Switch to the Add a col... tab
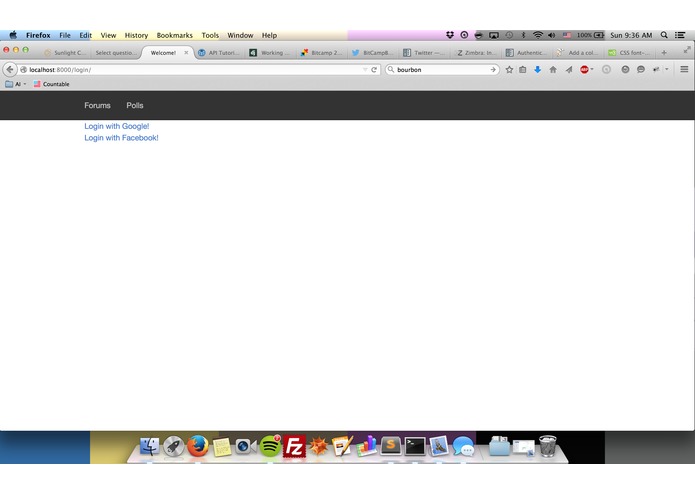This screenshot has height=494, width=695. (x=579, y=53)
